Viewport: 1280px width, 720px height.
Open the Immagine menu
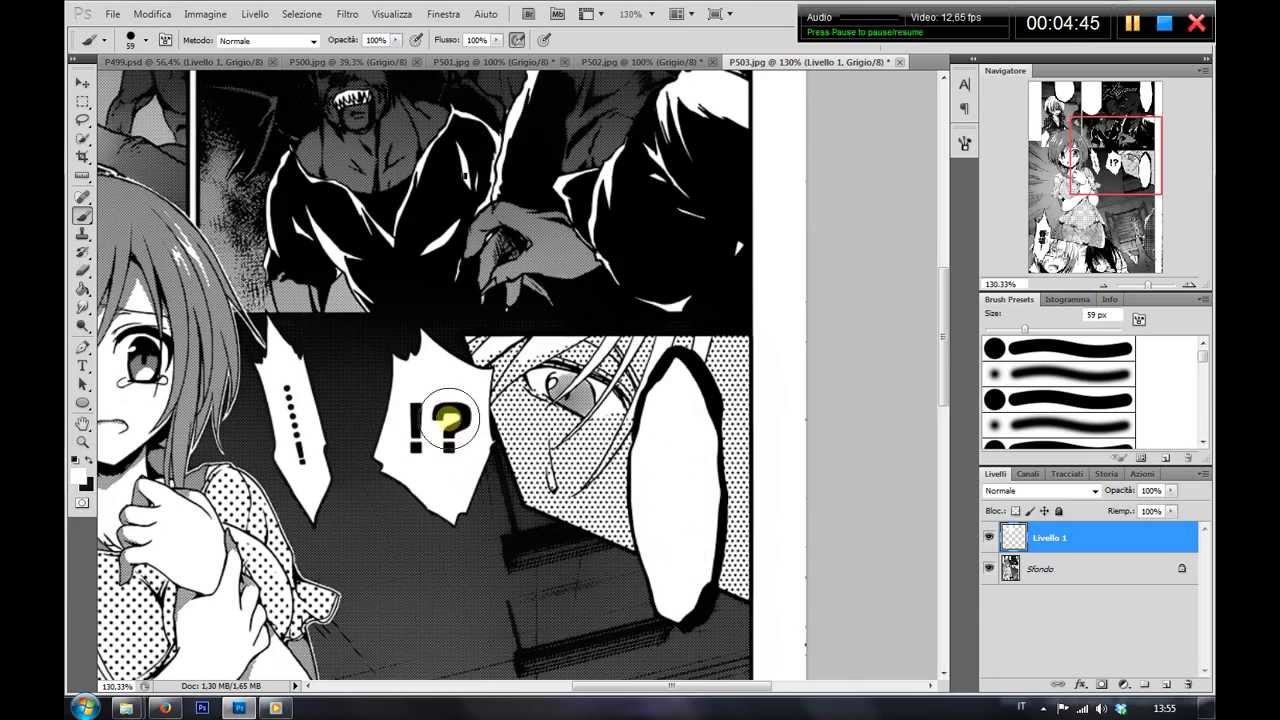coord(205,14)
